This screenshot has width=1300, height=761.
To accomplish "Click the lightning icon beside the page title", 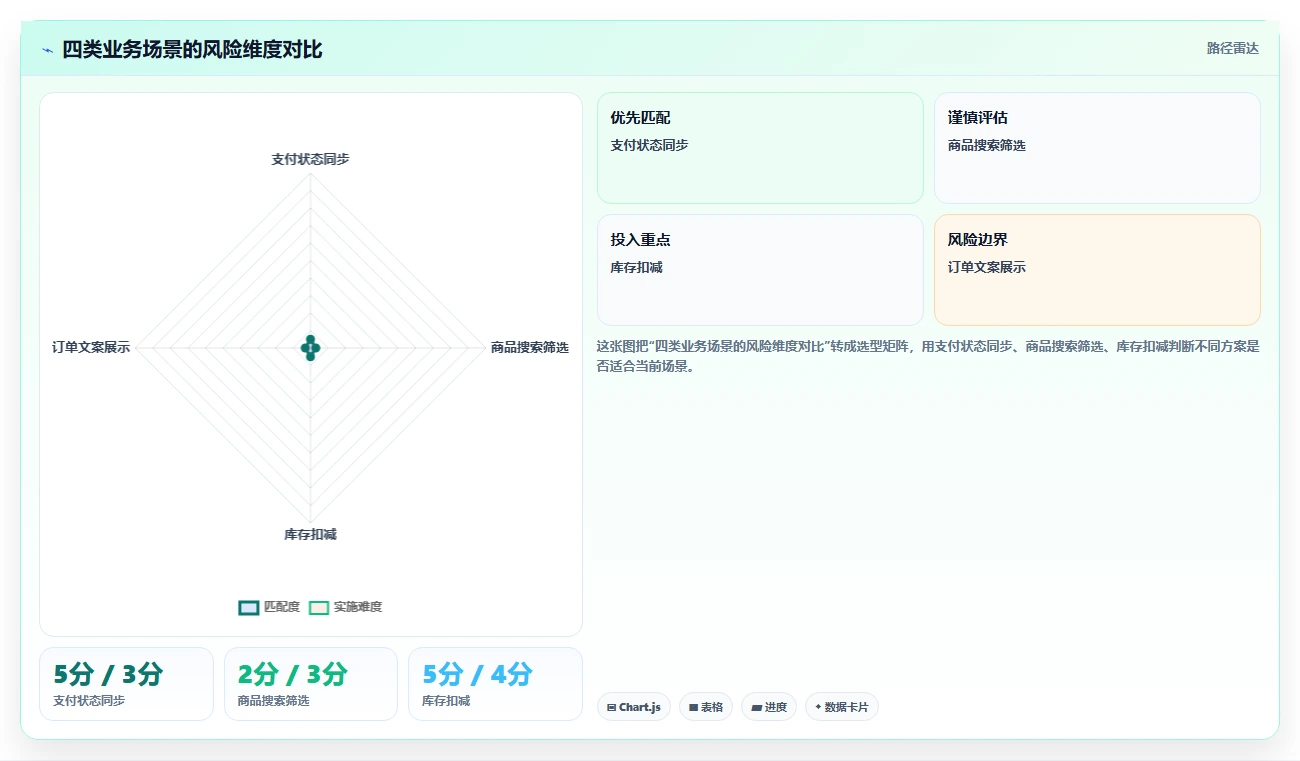I will click(47, 50).
